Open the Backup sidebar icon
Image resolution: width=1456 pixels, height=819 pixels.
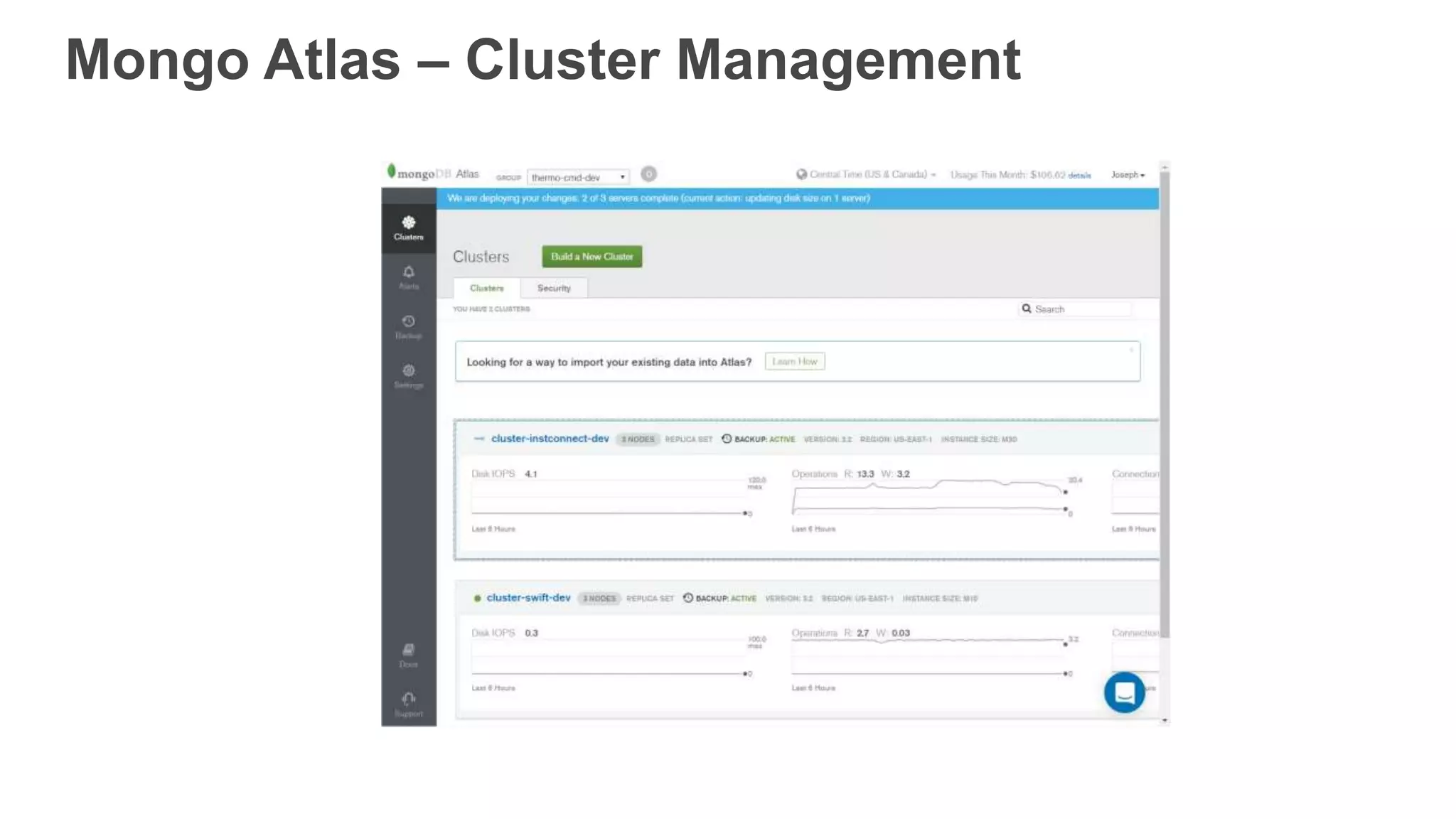coord(409,321)
